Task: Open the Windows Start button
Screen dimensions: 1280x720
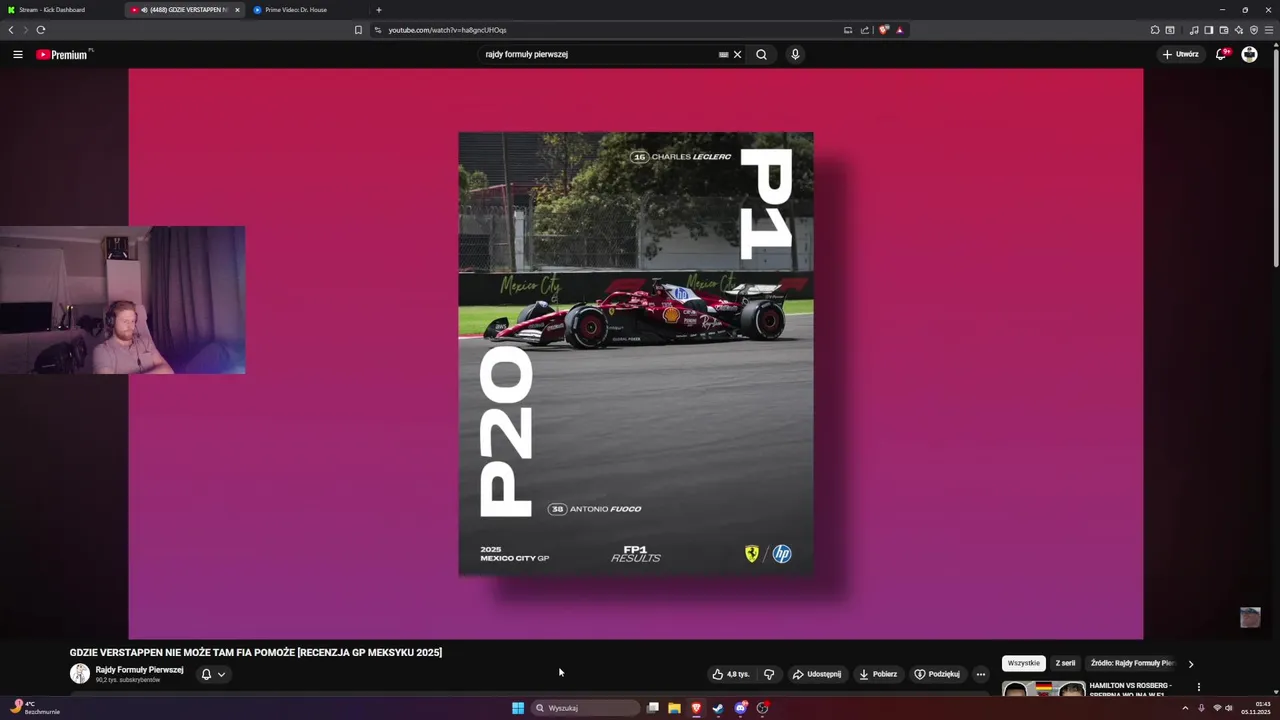Action: pyautogui.click(x=518, y=708)
